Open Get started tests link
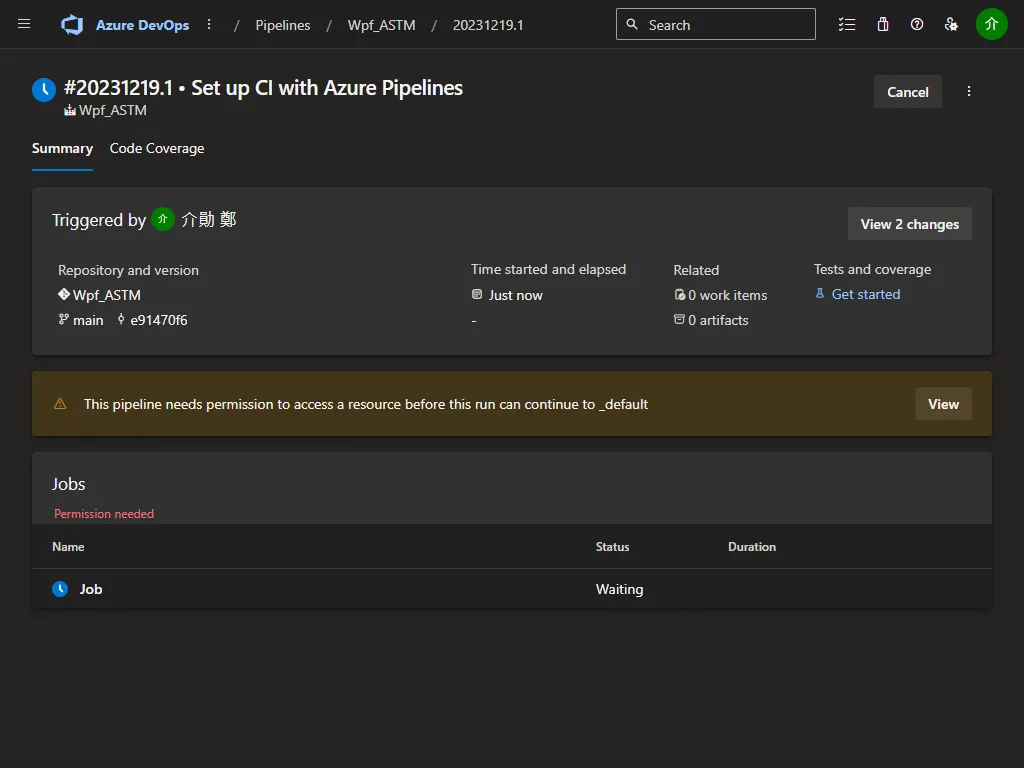Screen dimensions: 1024x768 [x=865, y=295]
